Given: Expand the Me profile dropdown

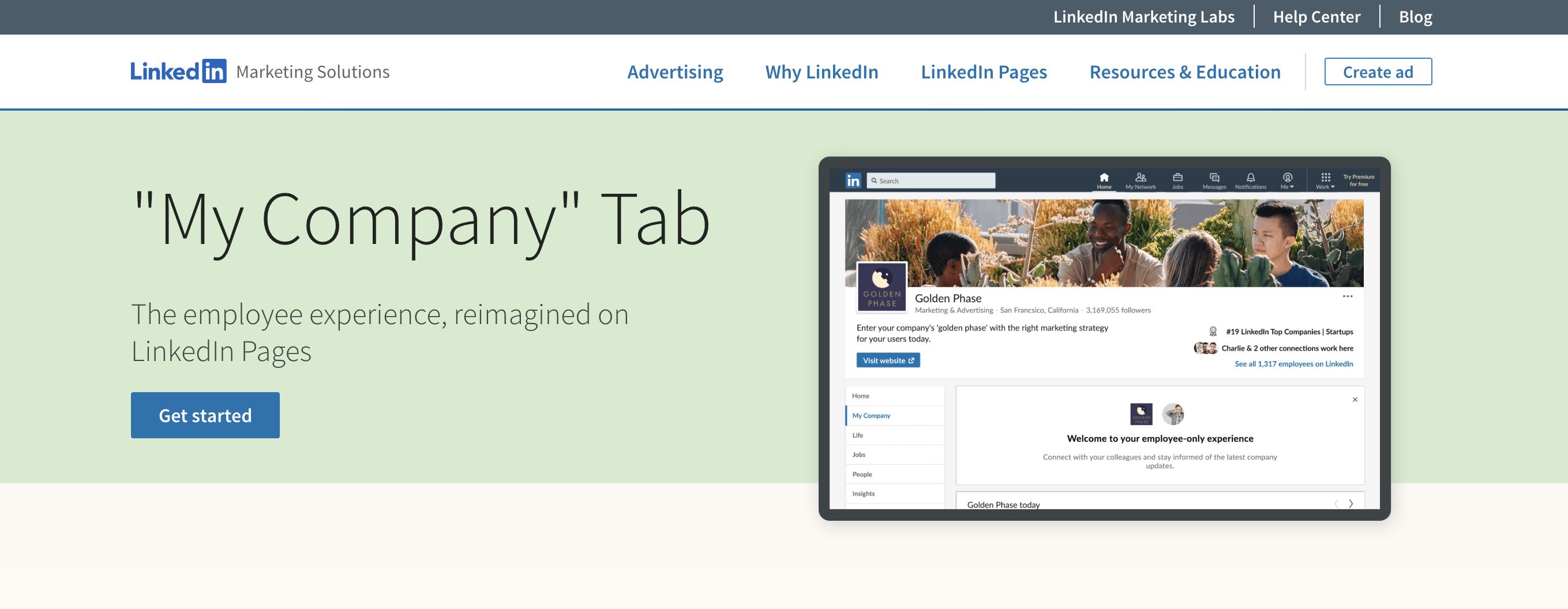Looking at the screenshot, I should tap(1288, 180).
